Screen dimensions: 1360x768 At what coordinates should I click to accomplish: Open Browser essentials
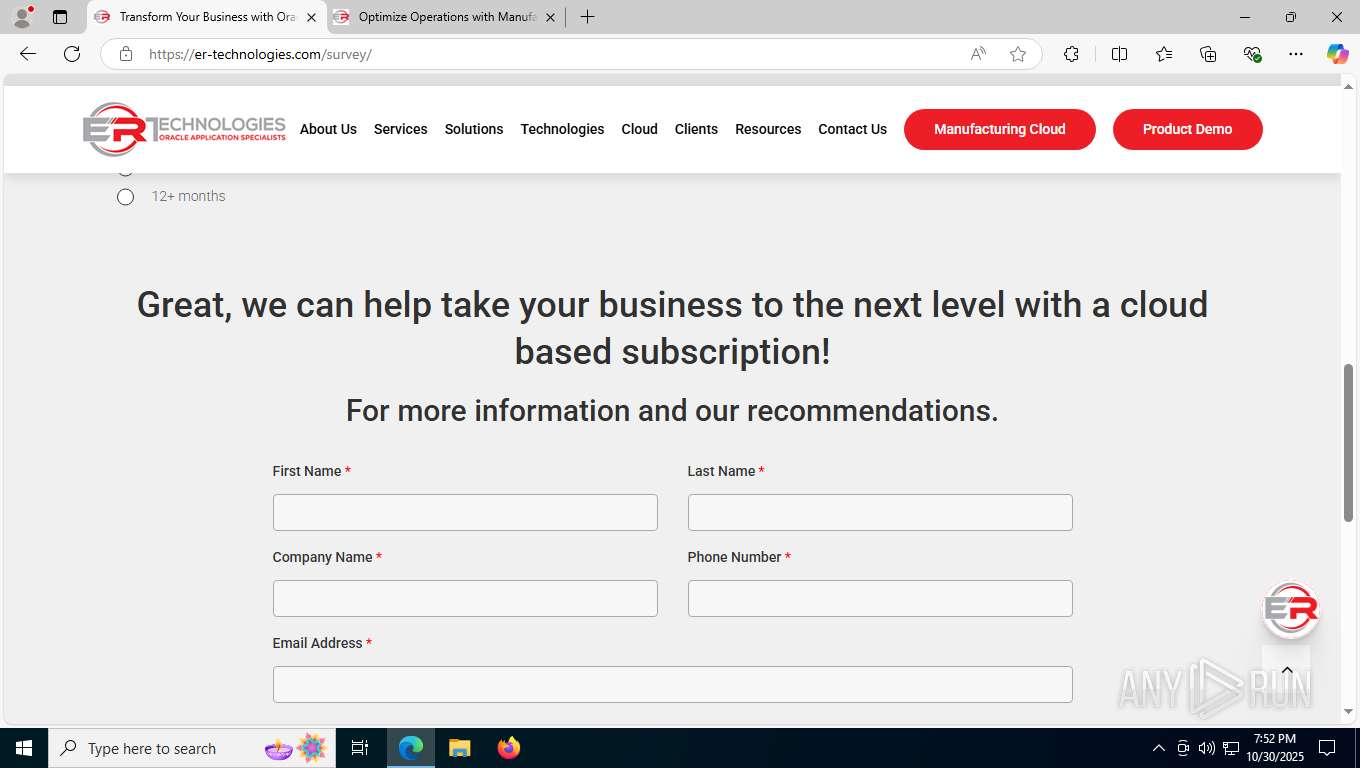(x=1252, y=54)
